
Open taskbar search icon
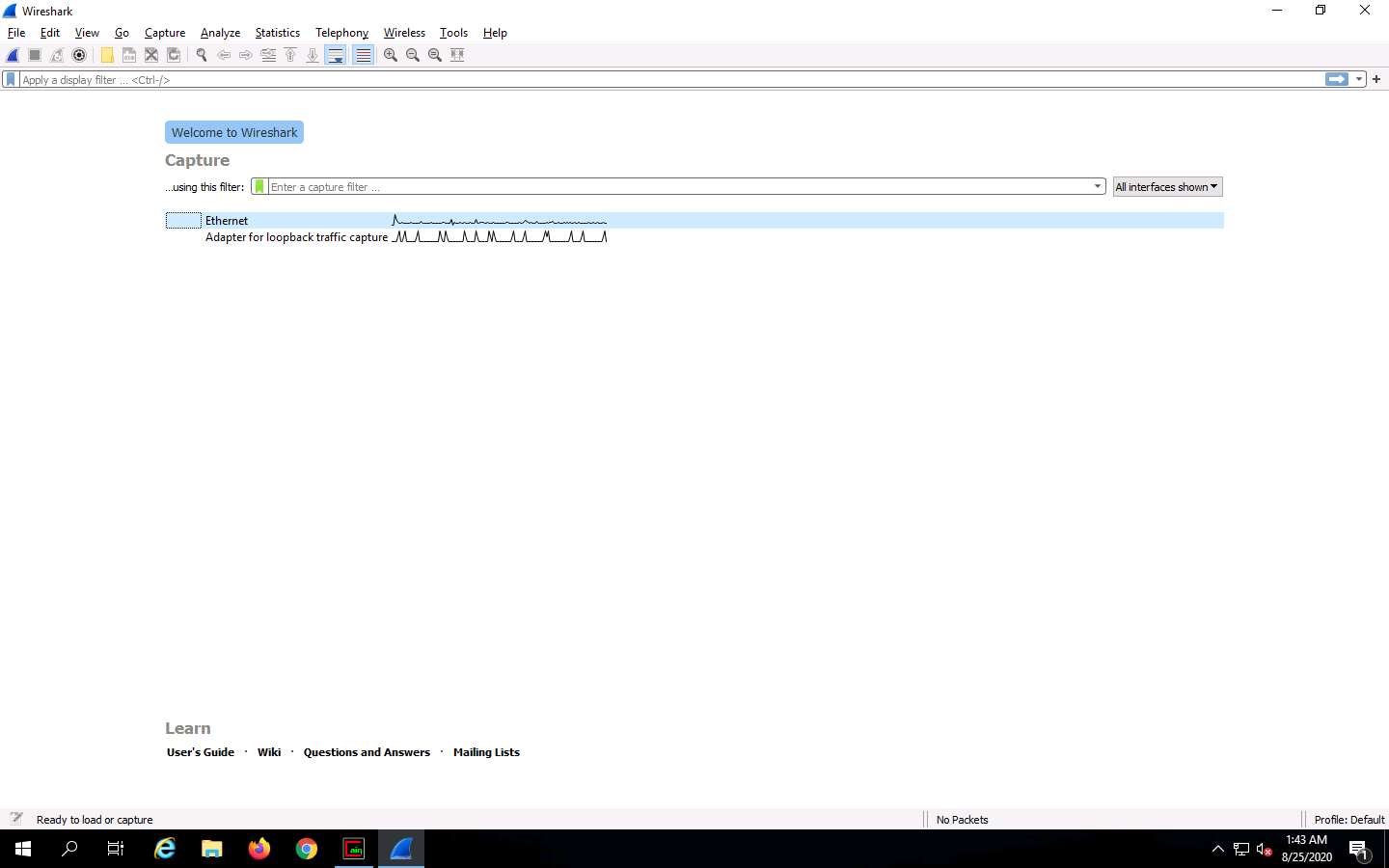[x=69, y=849]
